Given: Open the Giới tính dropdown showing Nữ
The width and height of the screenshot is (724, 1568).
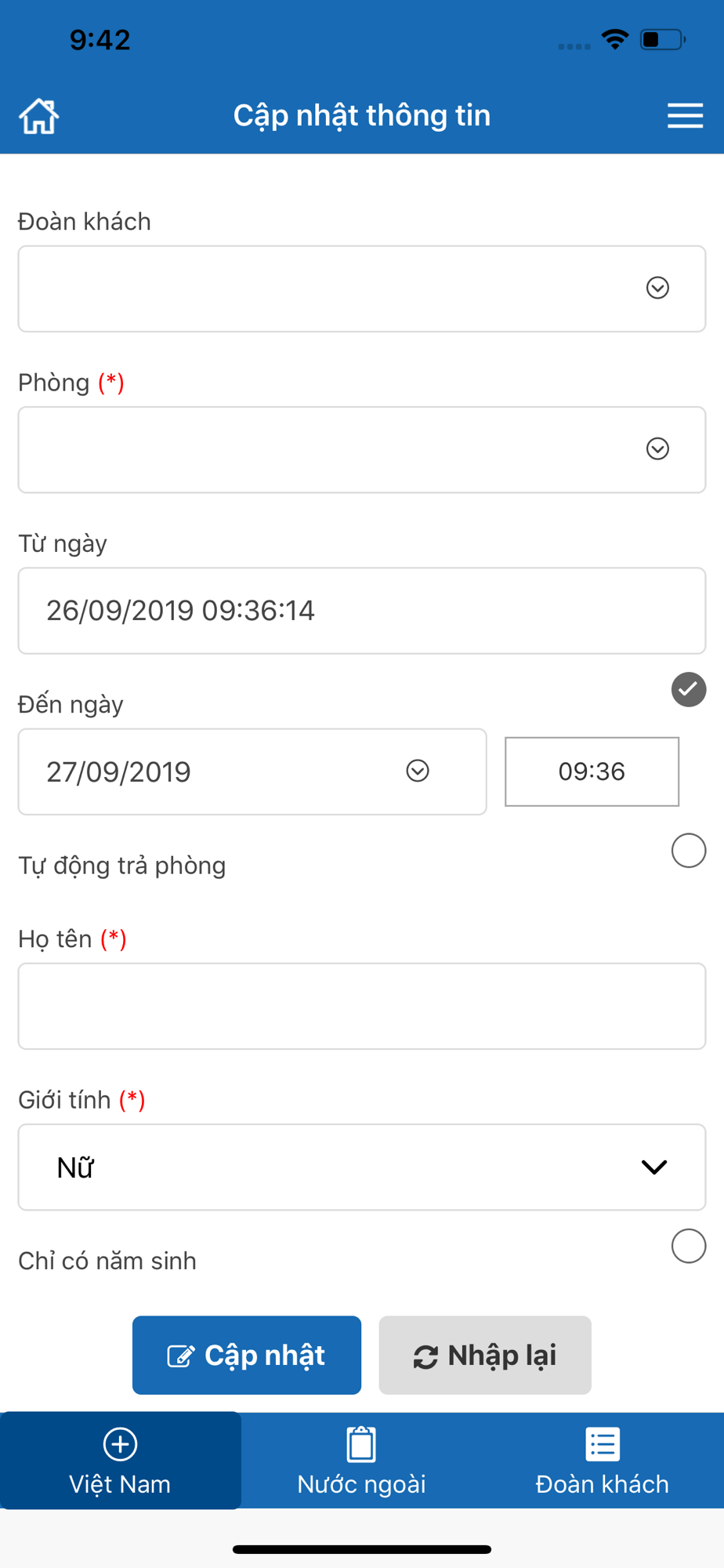Looking at the screenshot, I should [362, 1167].
